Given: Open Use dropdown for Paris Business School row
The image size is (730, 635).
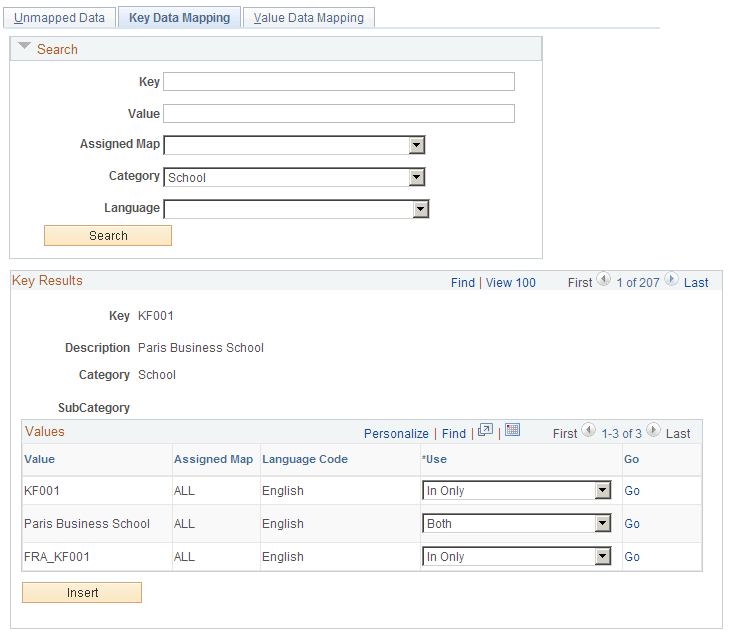Looking at the screenshot, I should point(603,523).
